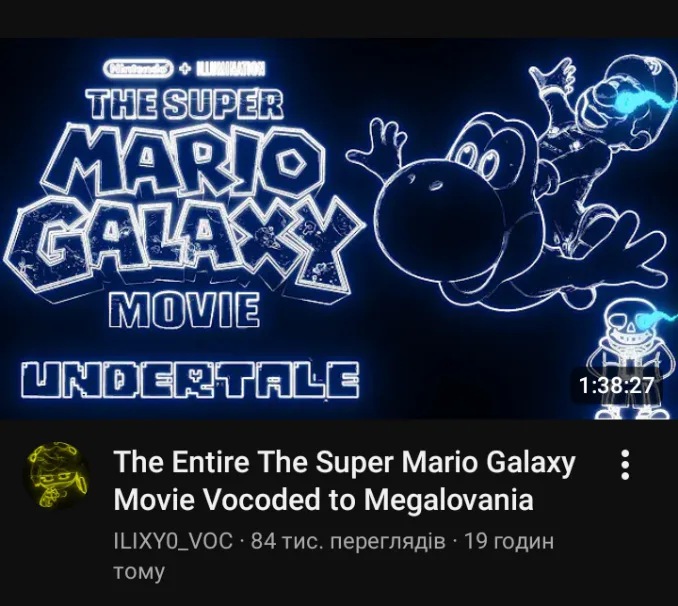Open the three-dot video options menu
Screen dimensions: 678x606
[x=624, y=465]
